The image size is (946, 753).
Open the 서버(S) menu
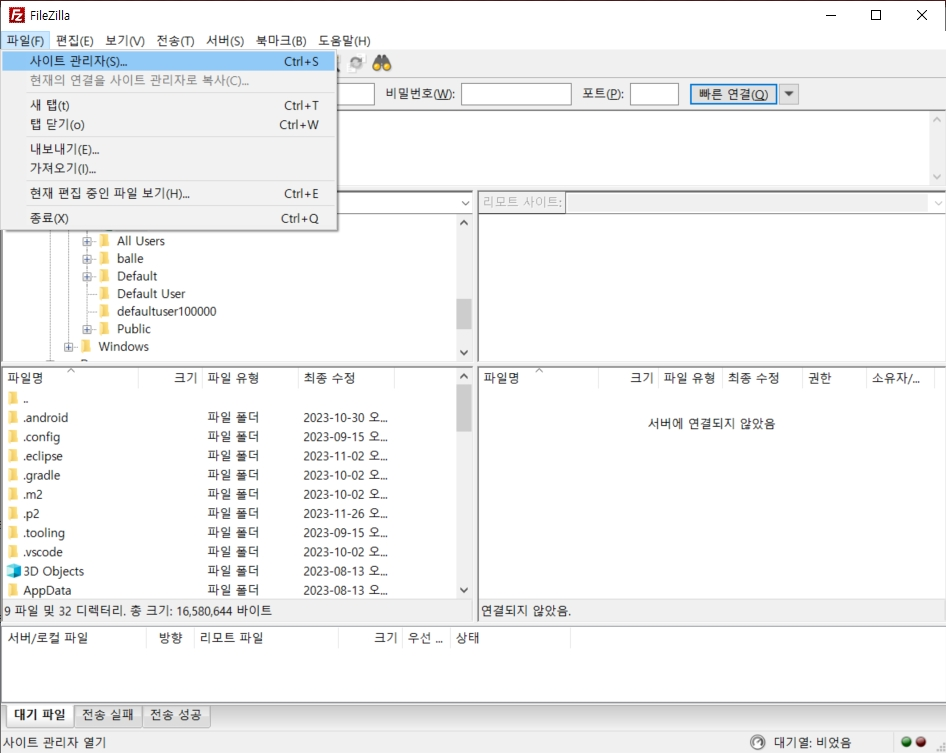(x=225, y=40)
